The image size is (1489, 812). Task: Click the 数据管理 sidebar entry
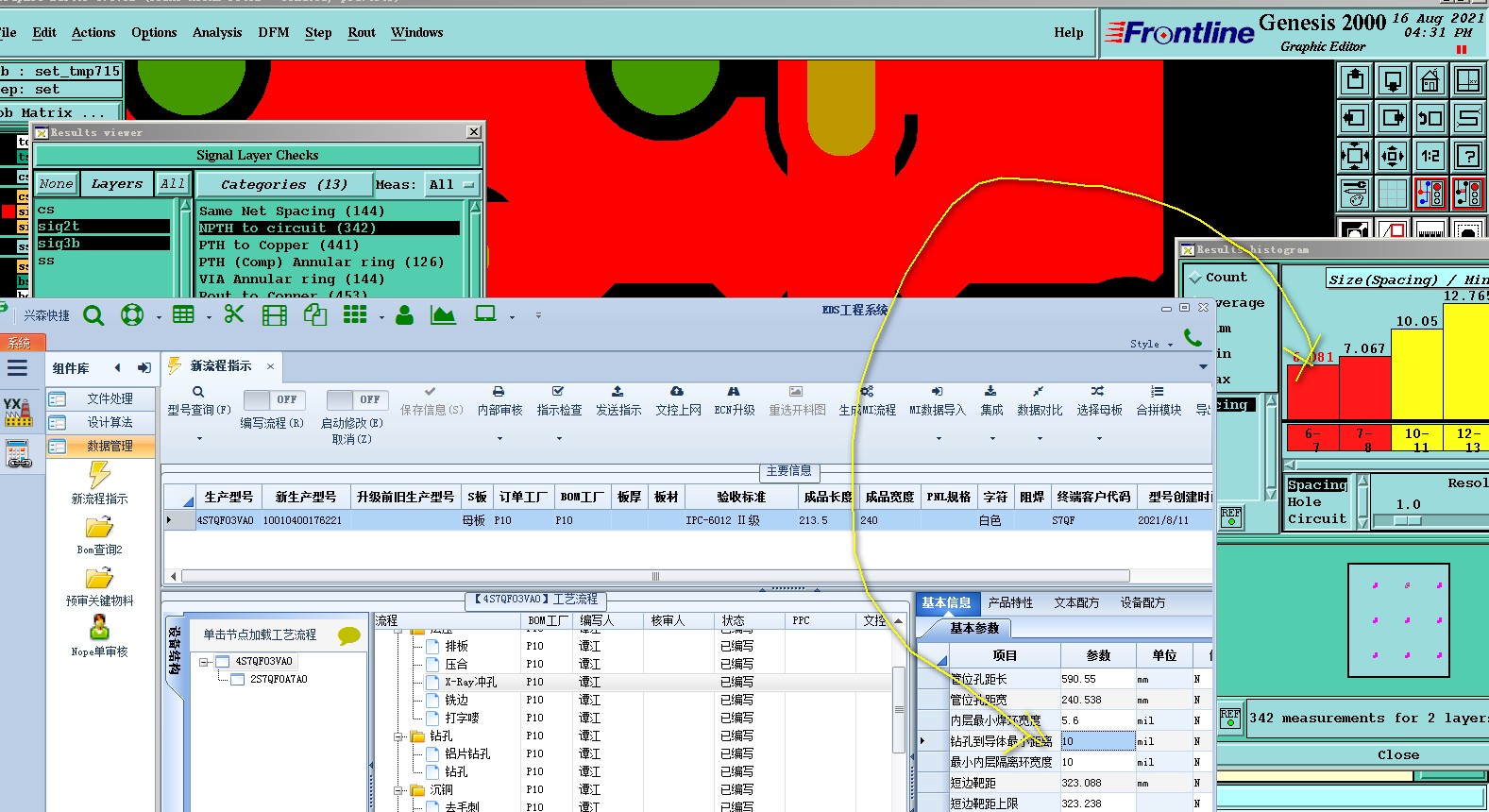pyautogui.click(x=101, y=446)
